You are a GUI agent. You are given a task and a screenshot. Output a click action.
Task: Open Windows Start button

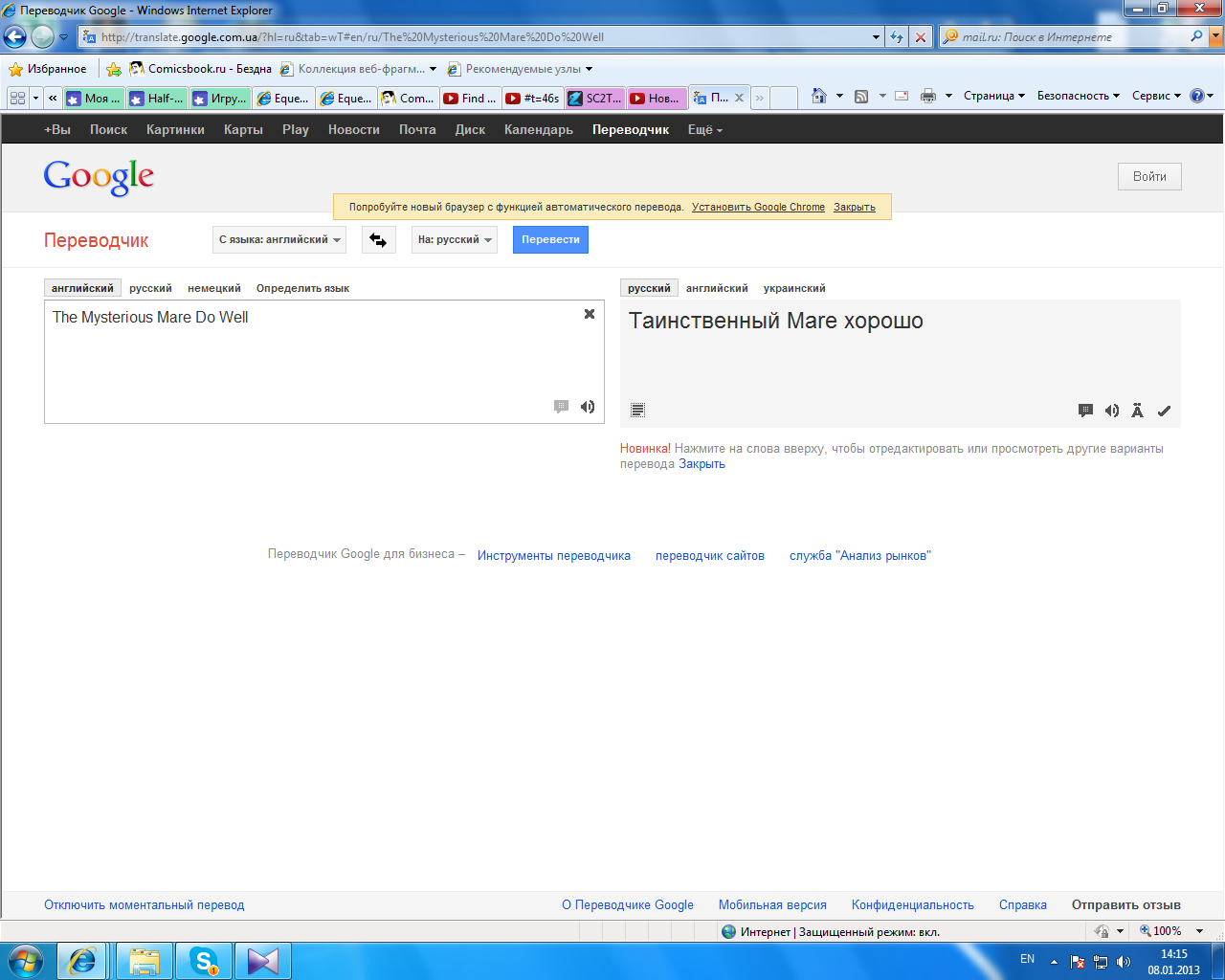[x=26, y=960]
